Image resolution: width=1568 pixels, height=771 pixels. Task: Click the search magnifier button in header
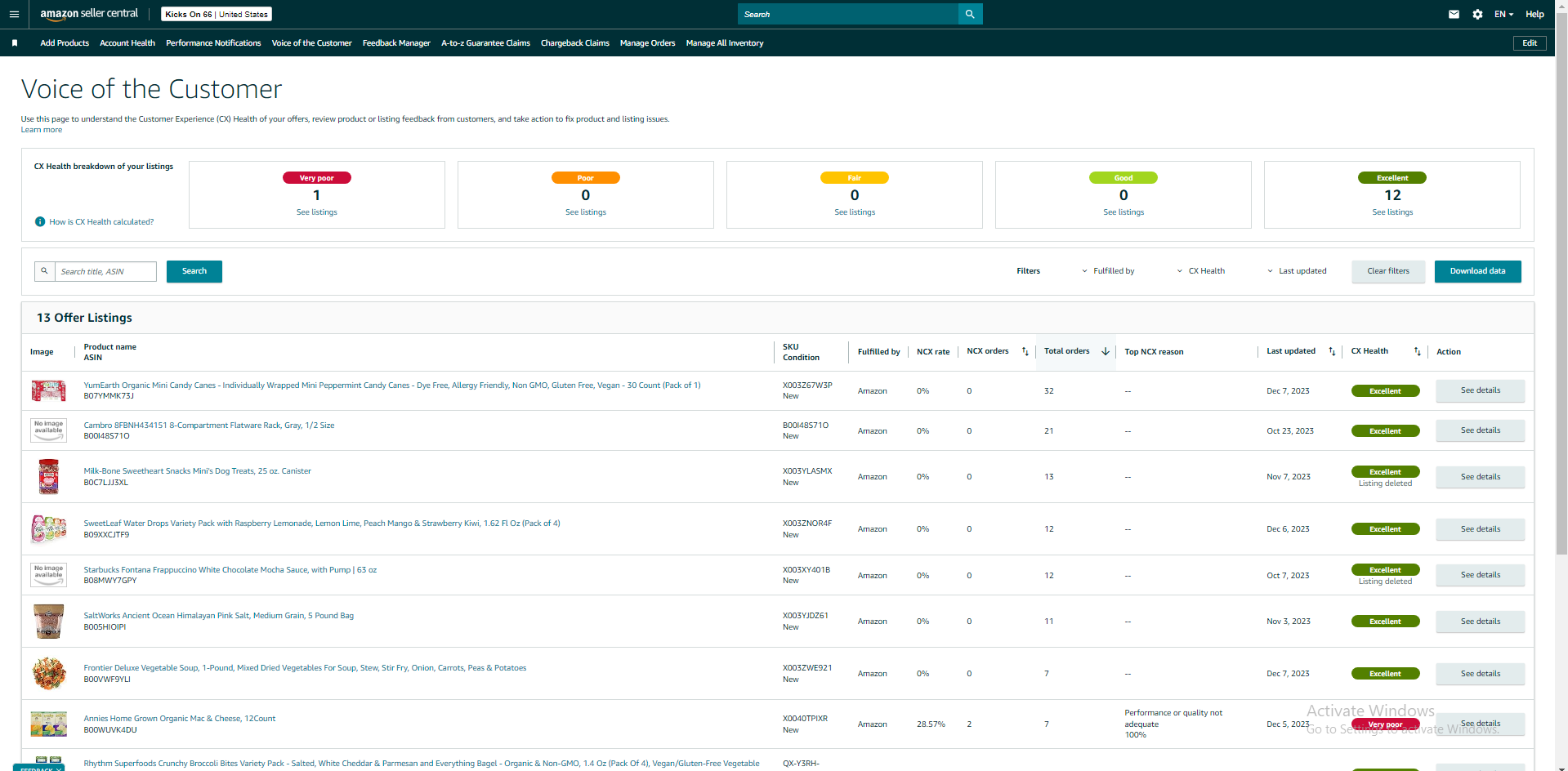tap(970, 14)
